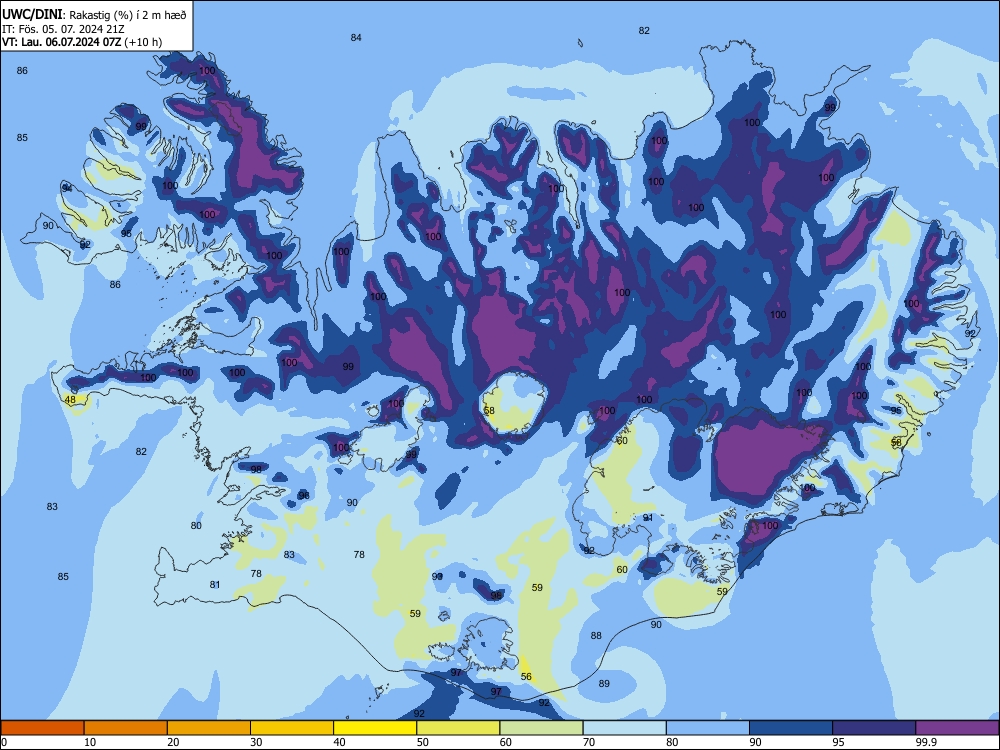Image resolution: width=1000 pixels, height=750 pixels.
Task: Click the legend tick label 70
Action: tap(589, 742)
